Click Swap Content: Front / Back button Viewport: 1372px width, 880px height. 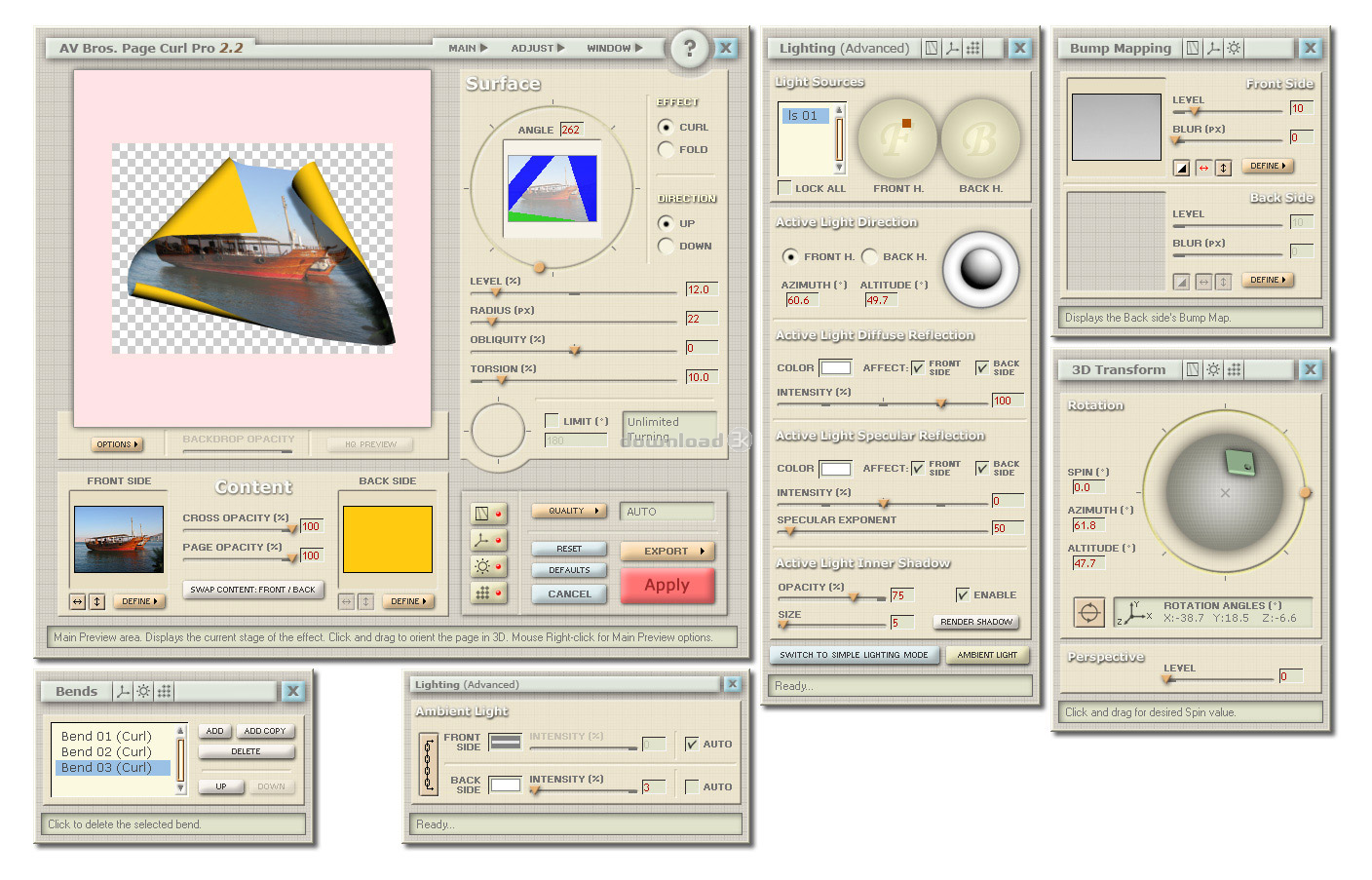(x=252, y=590)
